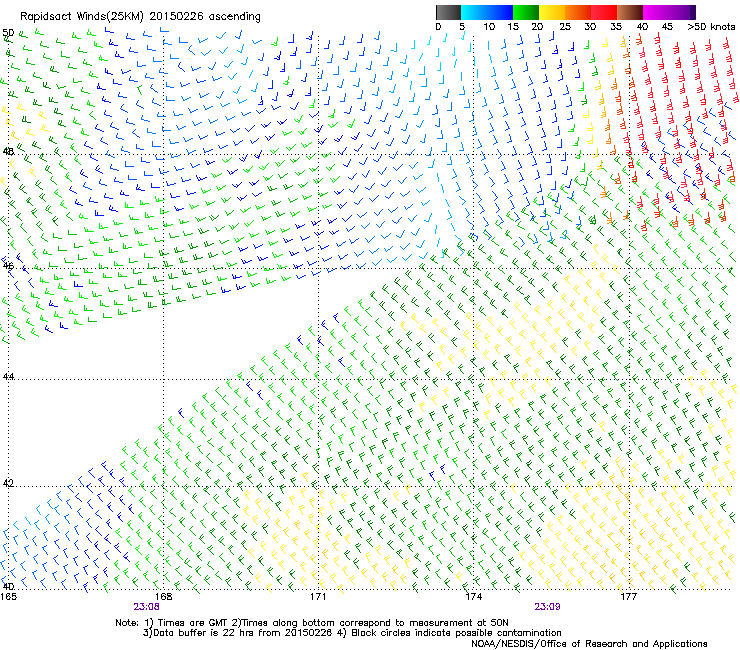This screenshot has width=740, height=650.
Task: Click the longitude label '171'
Action: click(x=318, y=597)
